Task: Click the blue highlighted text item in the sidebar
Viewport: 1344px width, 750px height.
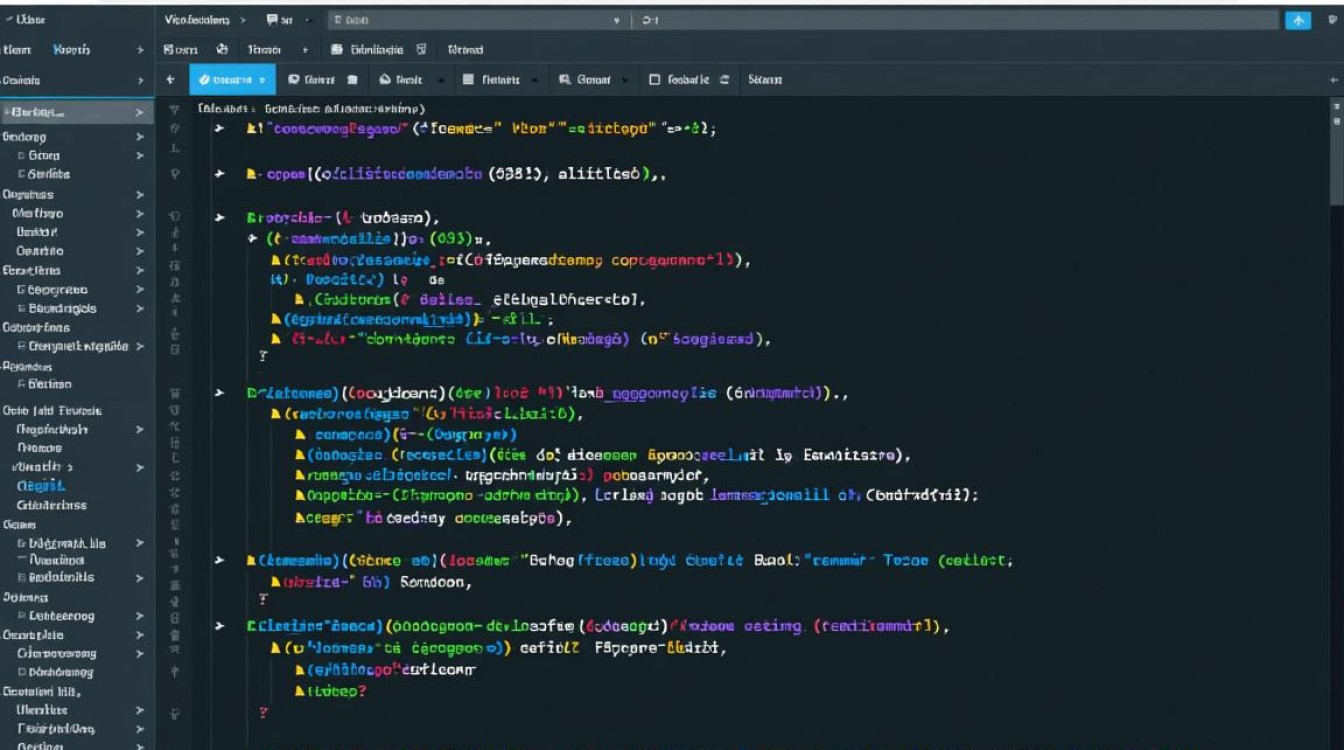Action: click(x=41, y=486)
